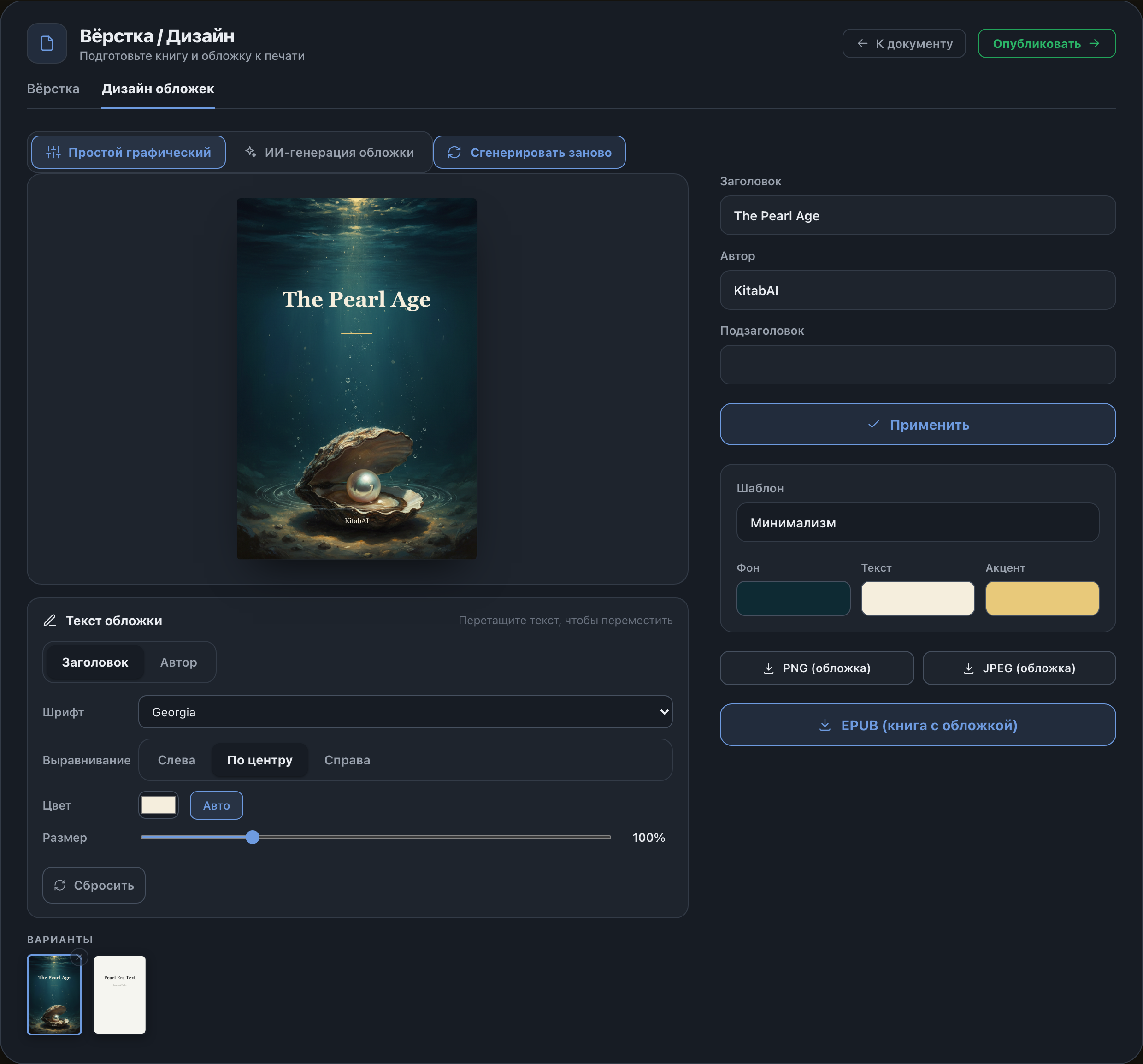Click the refresh icon in Сгенерировать заново
Viewport: 1143px width, 1064px height.
pos(454,153)
